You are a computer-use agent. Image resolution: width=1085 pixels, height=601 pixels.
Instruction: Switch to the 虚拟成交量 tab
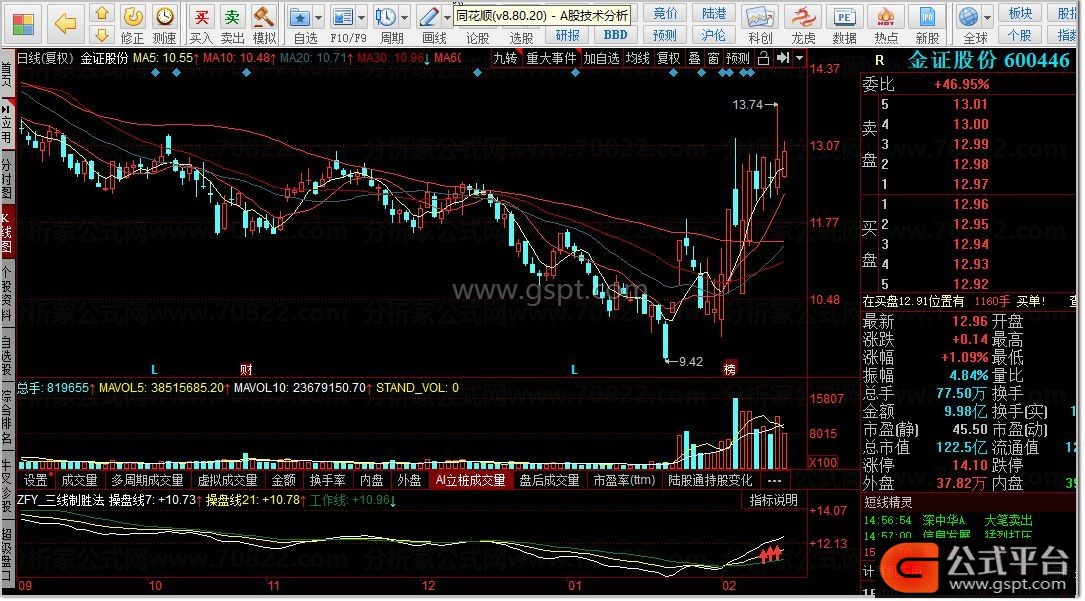click(x=228, y=480)
